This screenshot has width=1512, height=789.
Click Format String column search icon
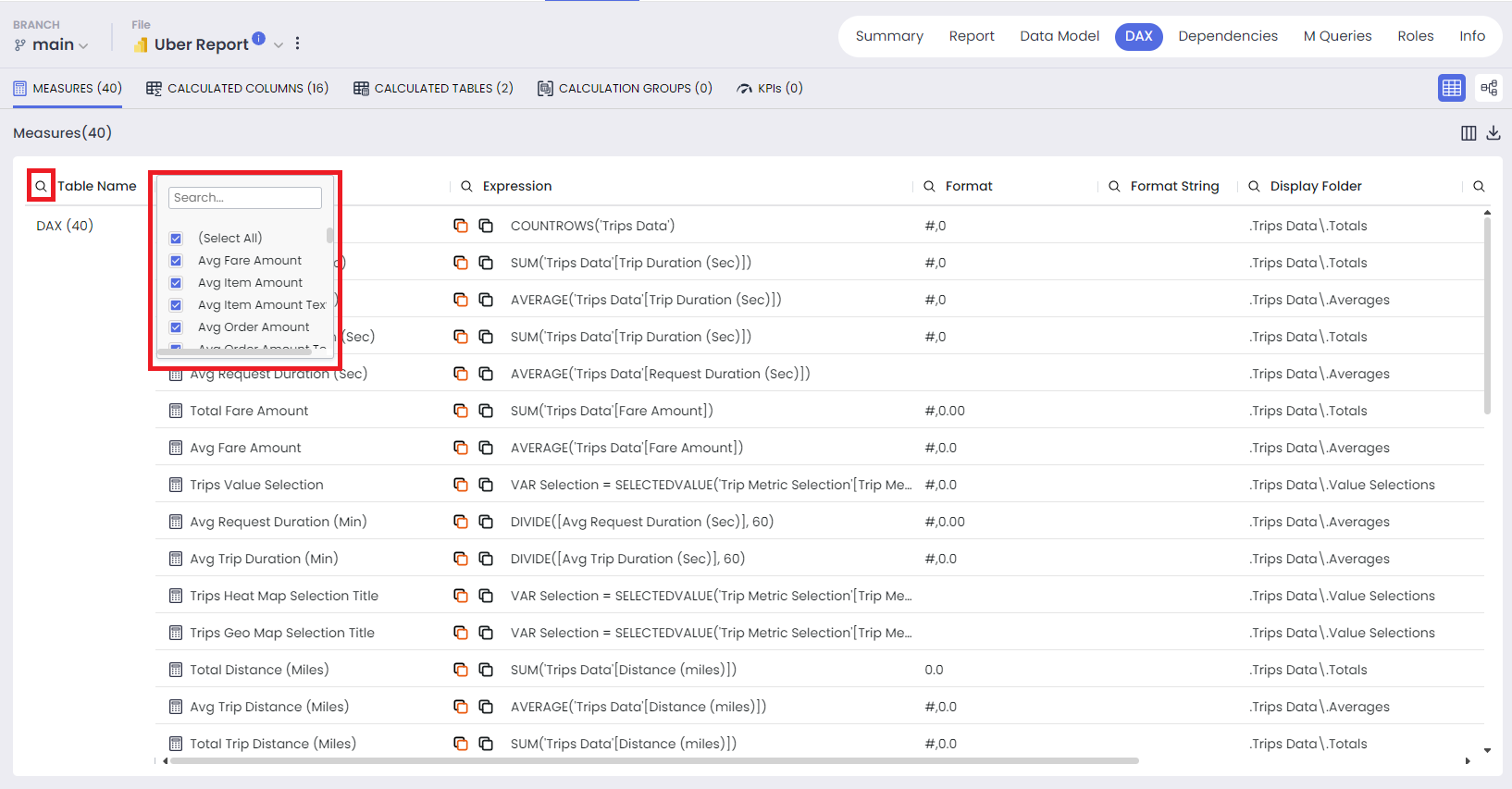[1114, 186]
